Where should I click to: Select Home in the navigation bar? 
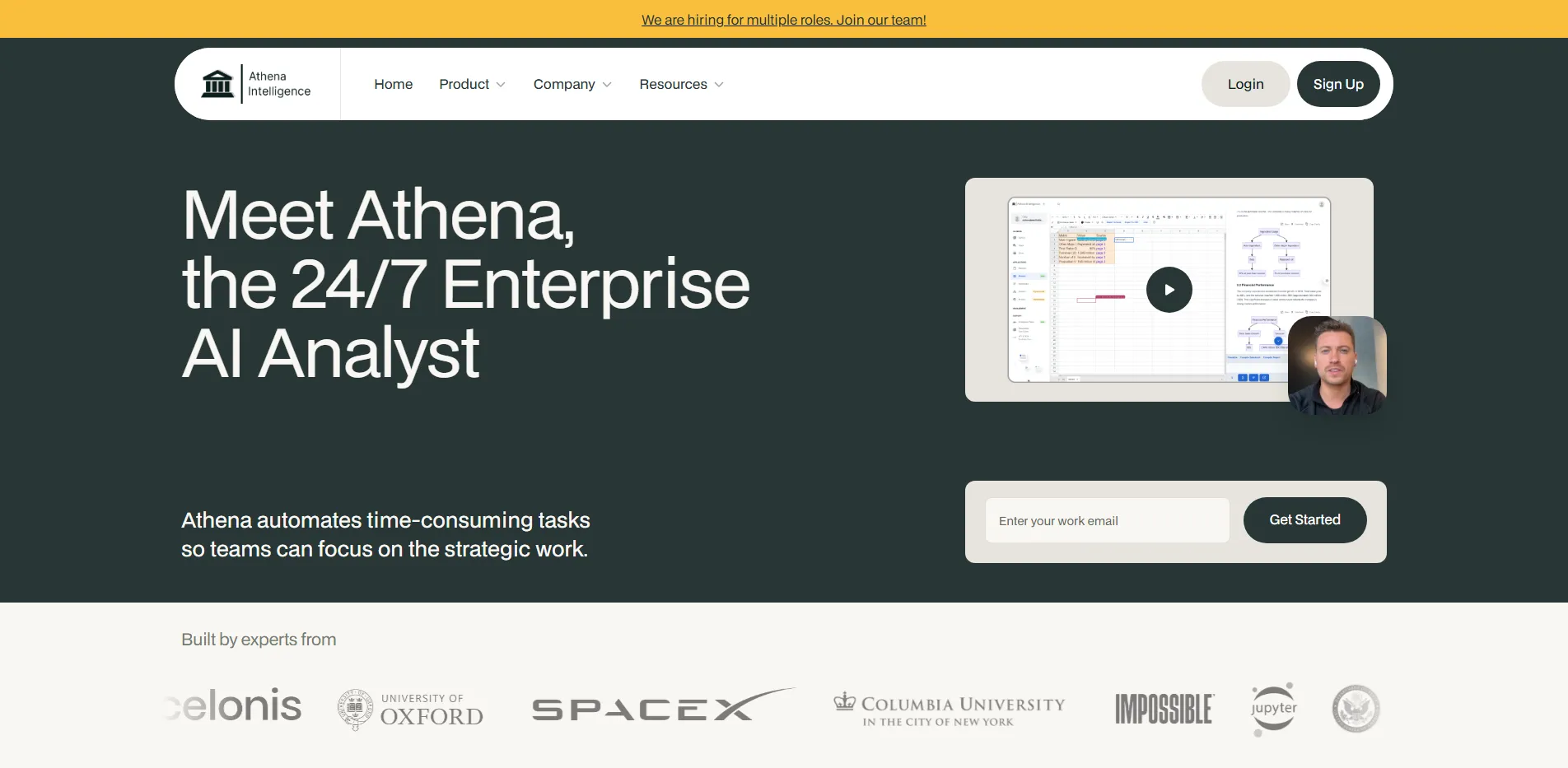[393, 84]
